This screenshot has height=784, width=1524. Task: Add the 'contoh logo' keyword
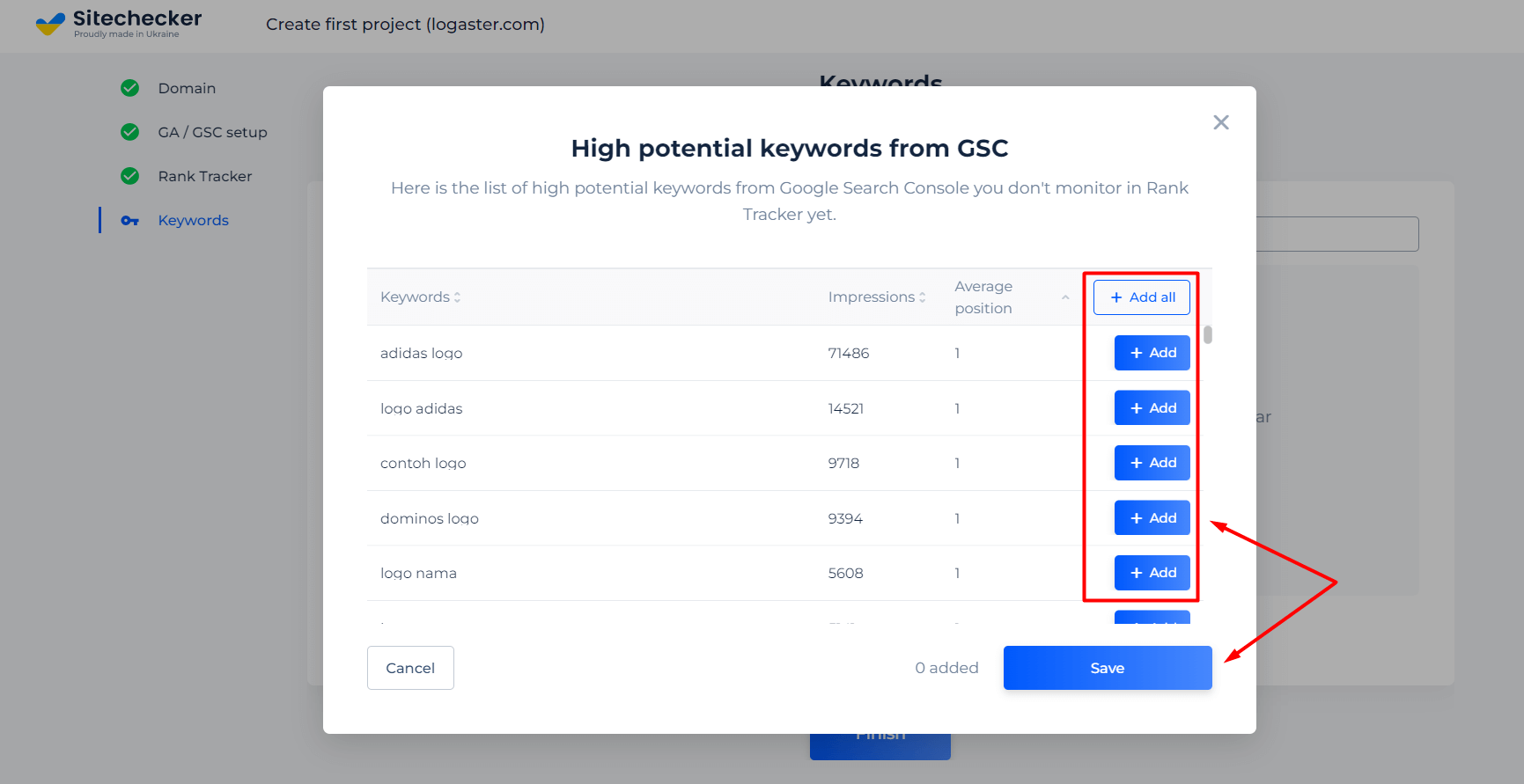coord(1152,463)
